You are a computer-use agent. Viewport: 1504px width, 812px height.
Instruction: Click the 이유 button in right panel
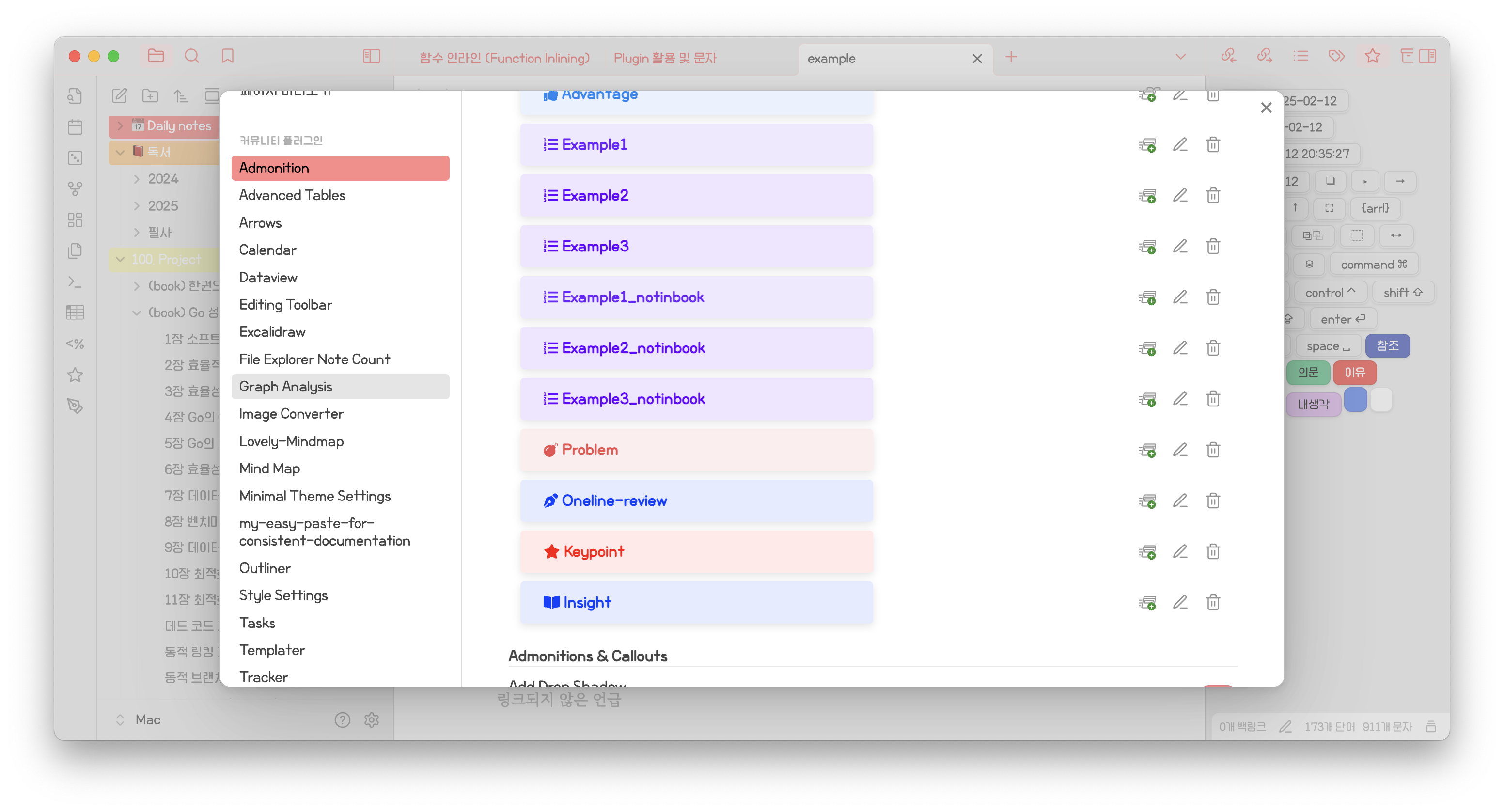1355,373
